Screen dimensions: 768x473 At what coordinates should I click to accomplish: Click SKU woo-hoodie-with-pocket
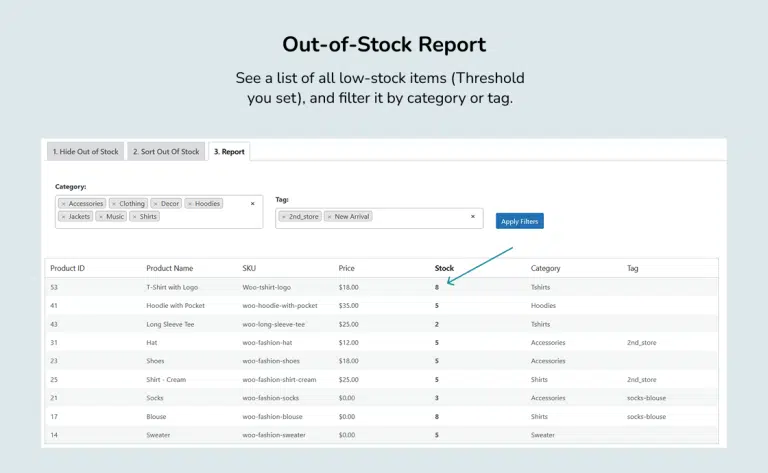click(280, 306)
